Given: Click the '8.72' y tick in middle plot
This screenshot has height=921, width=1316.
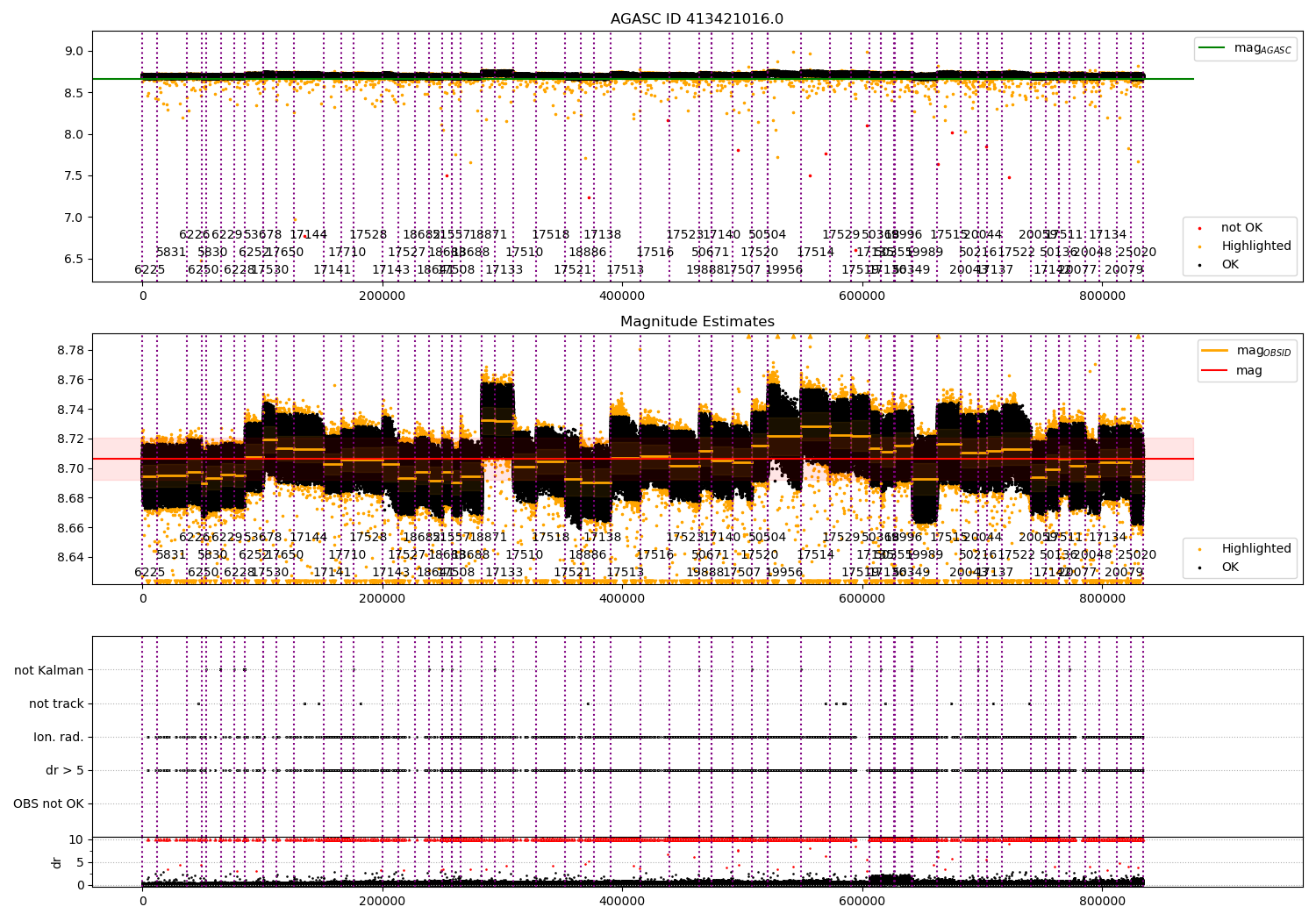Looking at the screenshot, I should pyautogui.click(x=70, y=439).
